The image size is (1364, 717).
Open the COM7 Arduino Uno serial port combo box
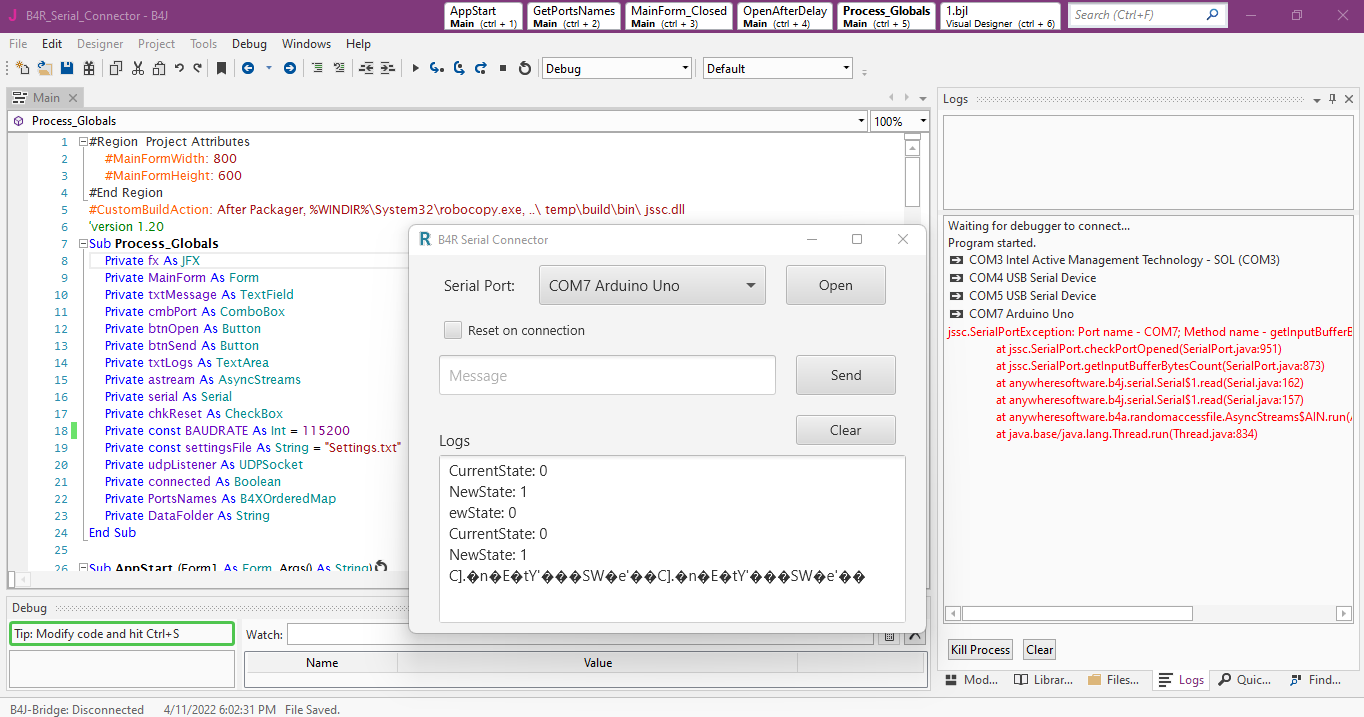click(652, 285)
